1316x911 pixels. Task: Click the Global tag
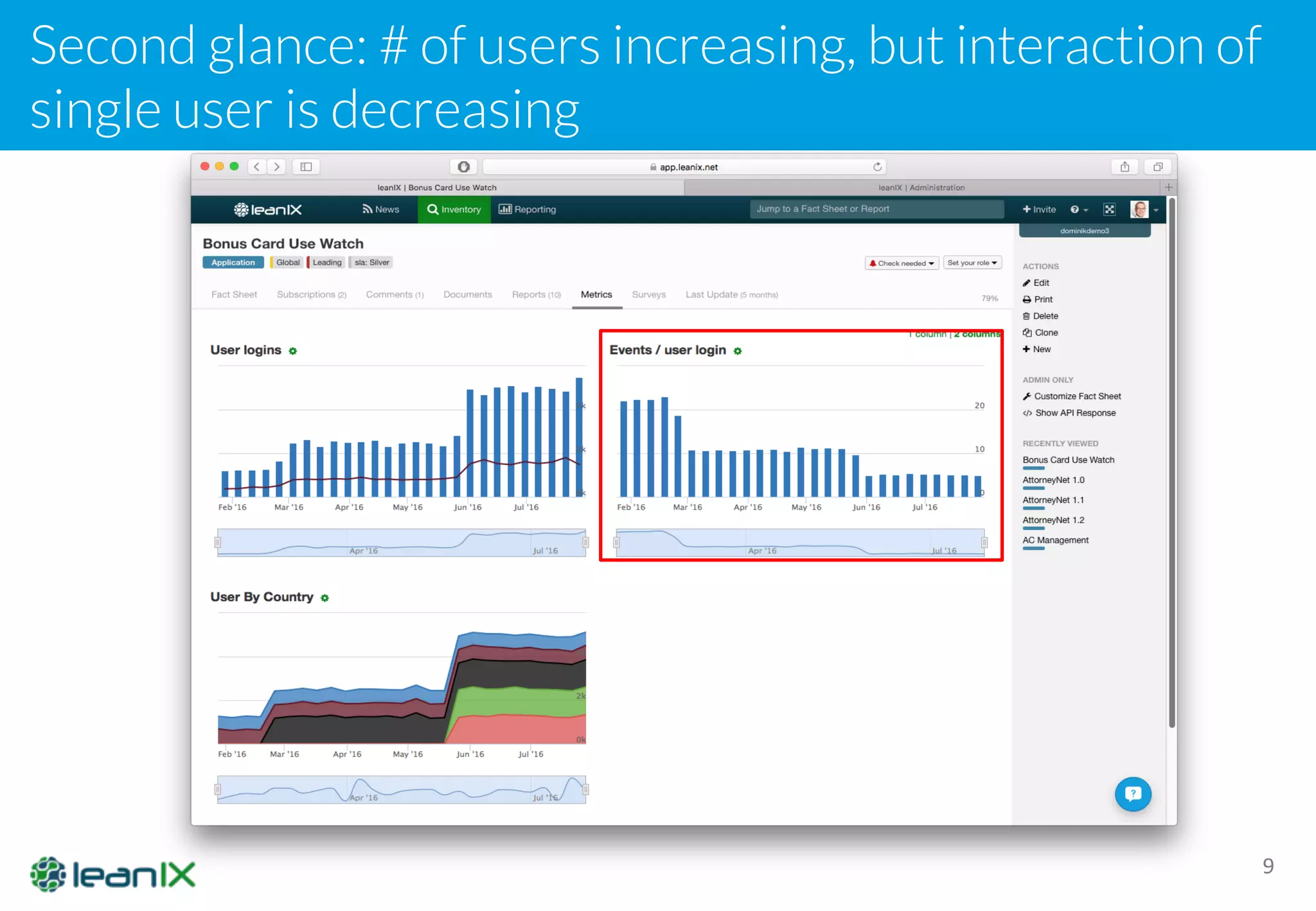[287, 262]
